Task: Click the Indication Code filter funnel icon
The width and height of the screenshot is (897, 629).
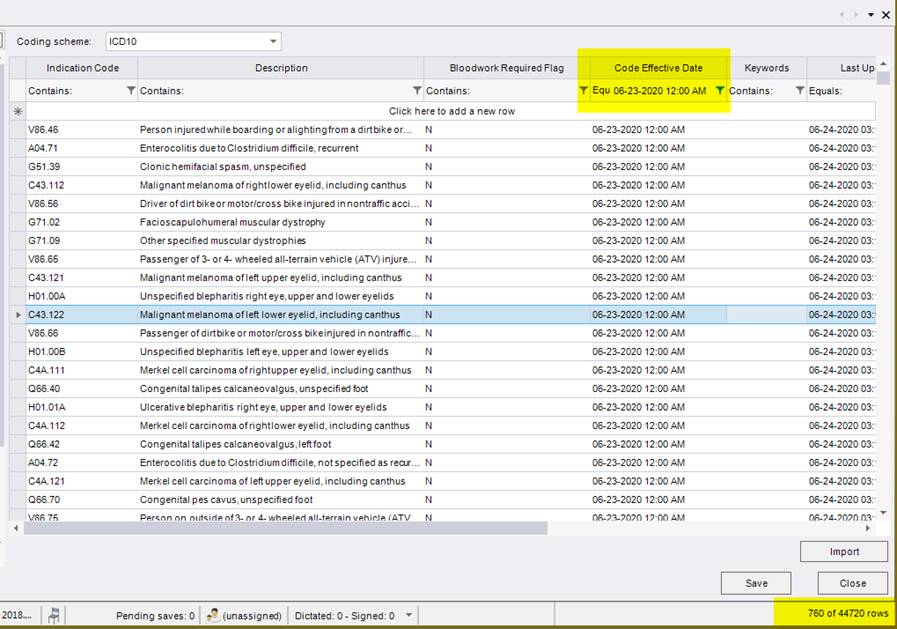Action: 131,91
